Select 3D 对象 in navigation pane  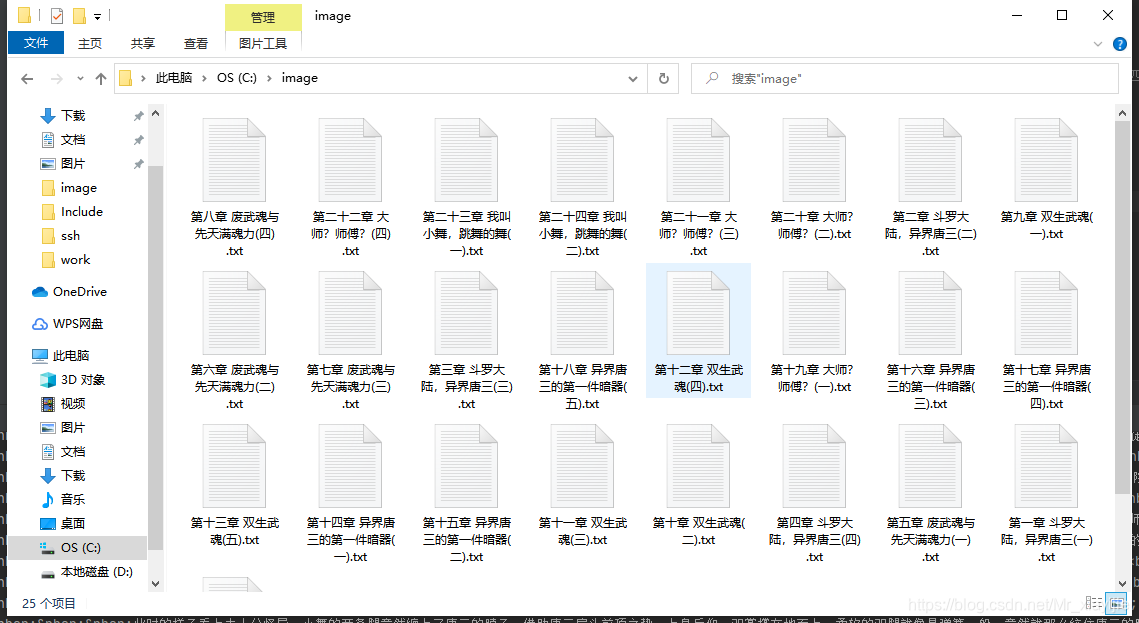coord(83,380)
